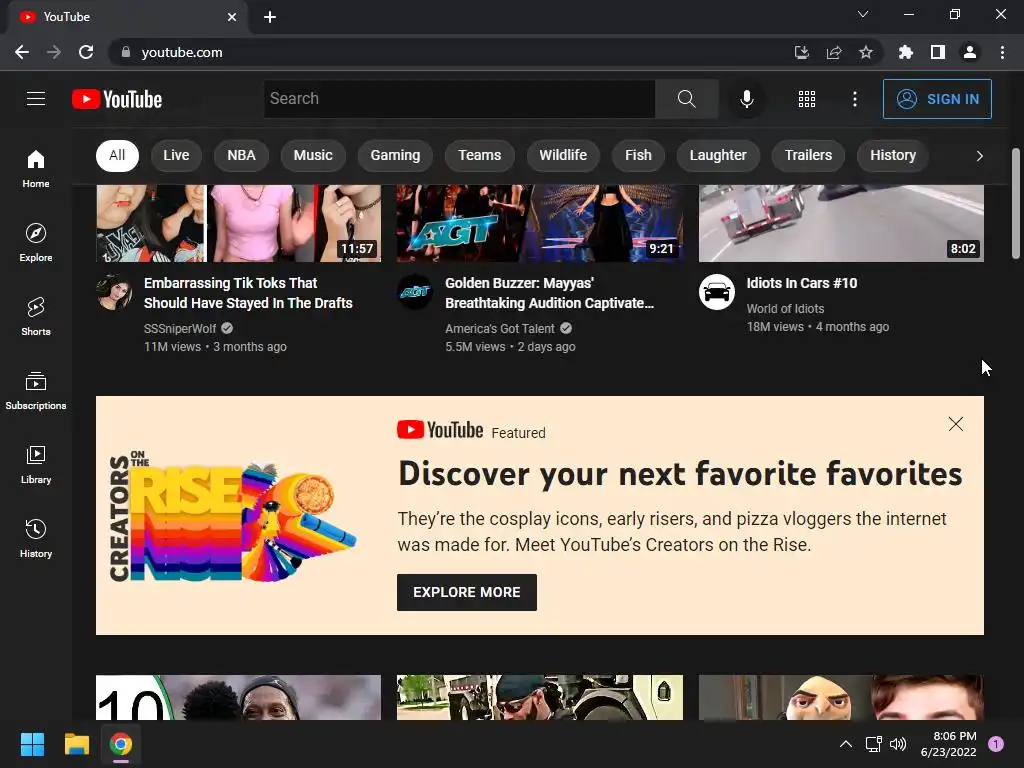Open Subscriptions in sidebar
The image size is (1024, 768).
[x=36, y=391]
